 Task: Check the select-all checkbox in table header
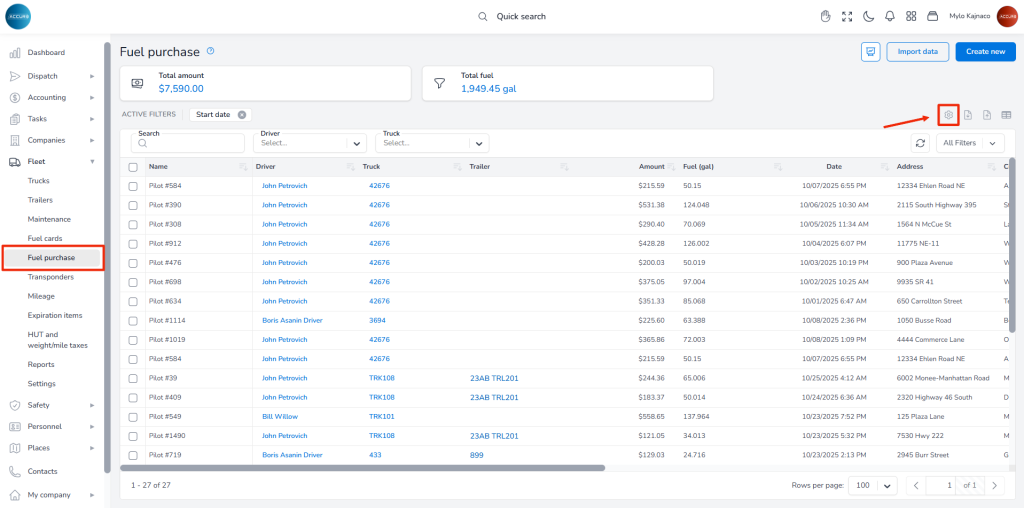coord(133,167)
